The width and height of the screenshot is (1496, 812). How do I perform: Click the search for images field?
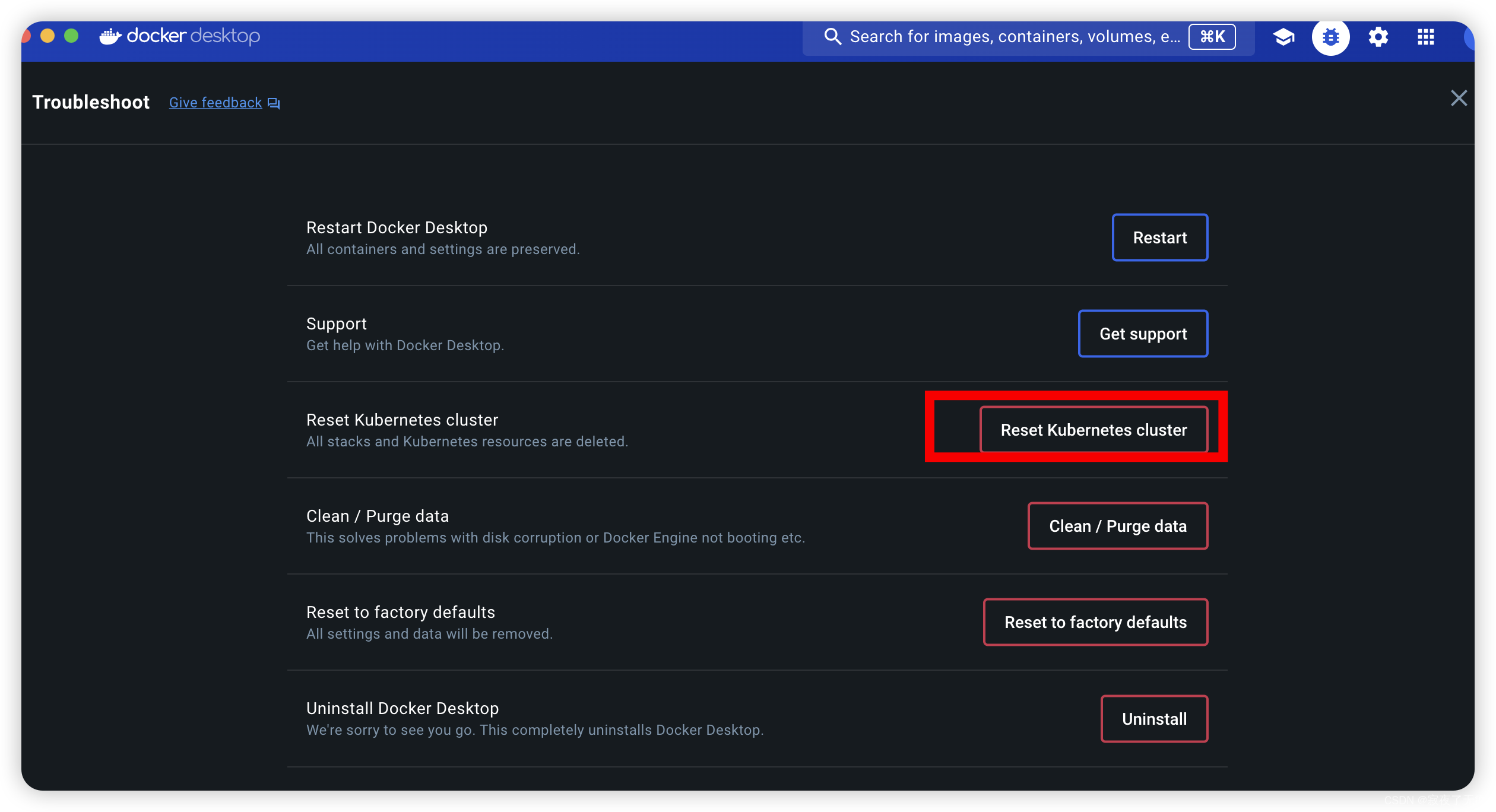point(1009,36)
